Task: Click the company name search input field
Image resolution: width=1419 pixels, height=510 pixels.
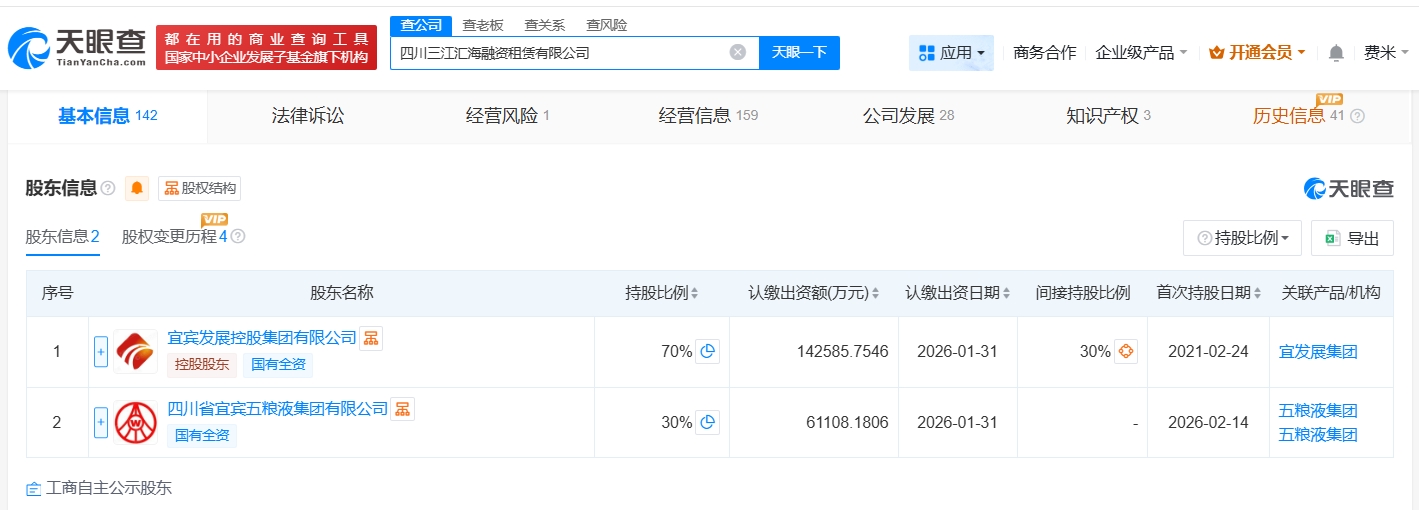Action: tap(560, 53)
